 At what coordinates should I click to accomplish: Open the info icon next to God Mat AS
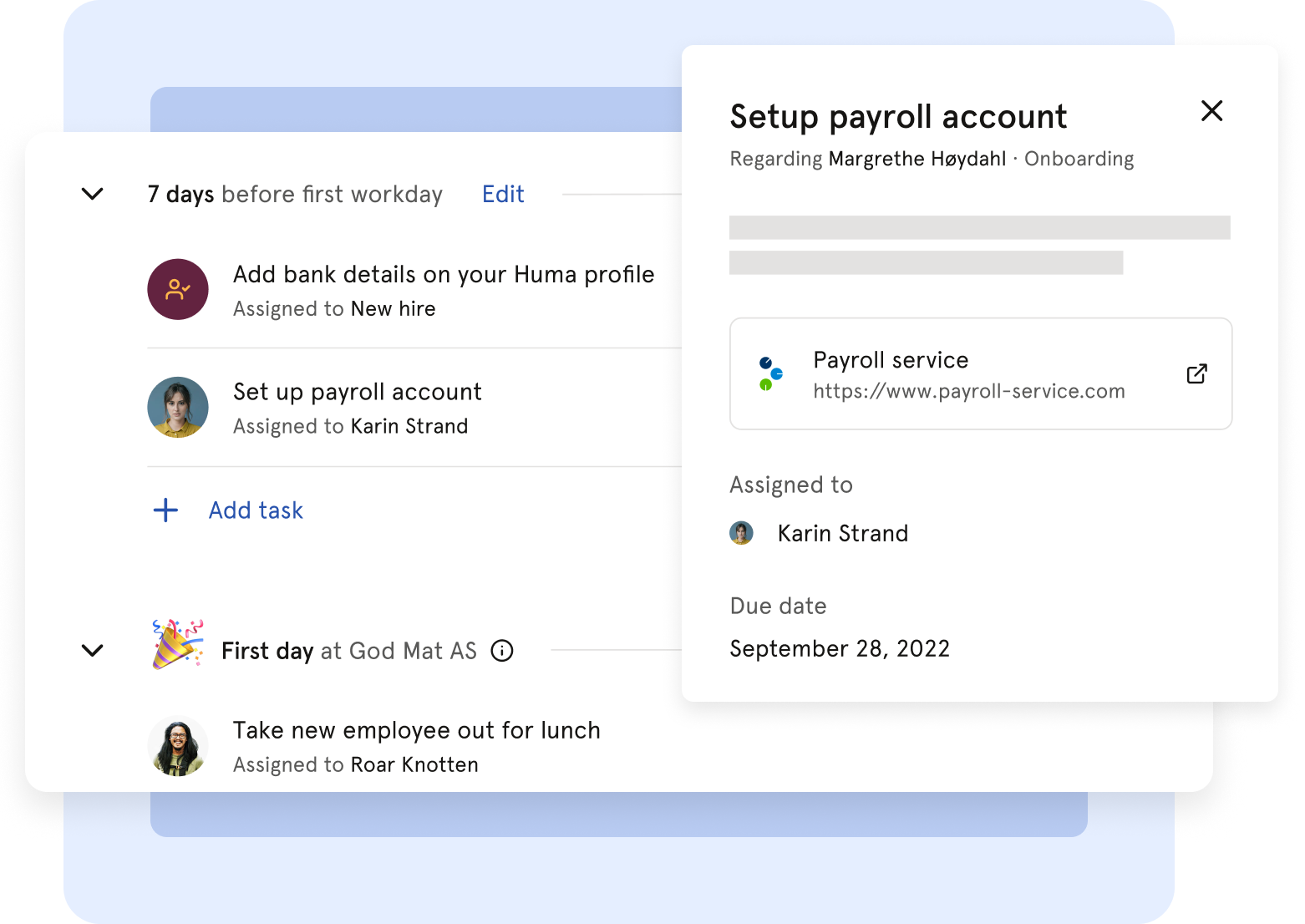[502, 651]
